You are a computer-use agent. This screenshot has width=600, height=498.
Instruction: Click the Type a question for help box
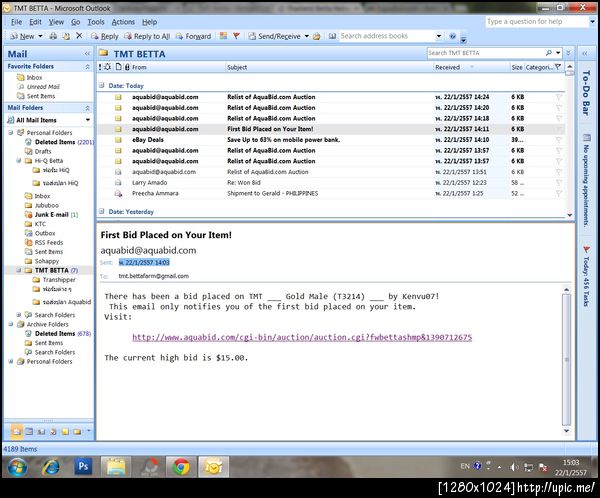536,21
